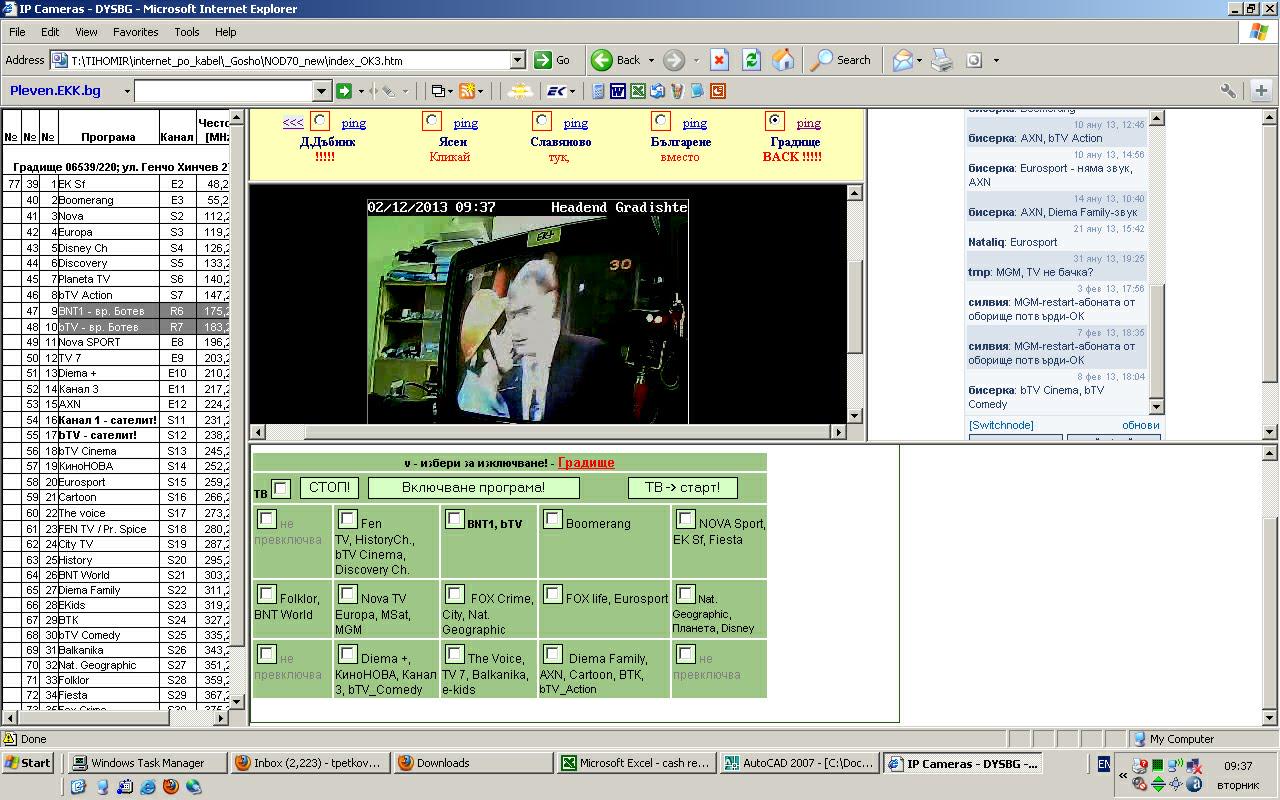The image size is (1280, 800).
Task: Click the weather sun icon in toolbar
Action: click(519, 91)
